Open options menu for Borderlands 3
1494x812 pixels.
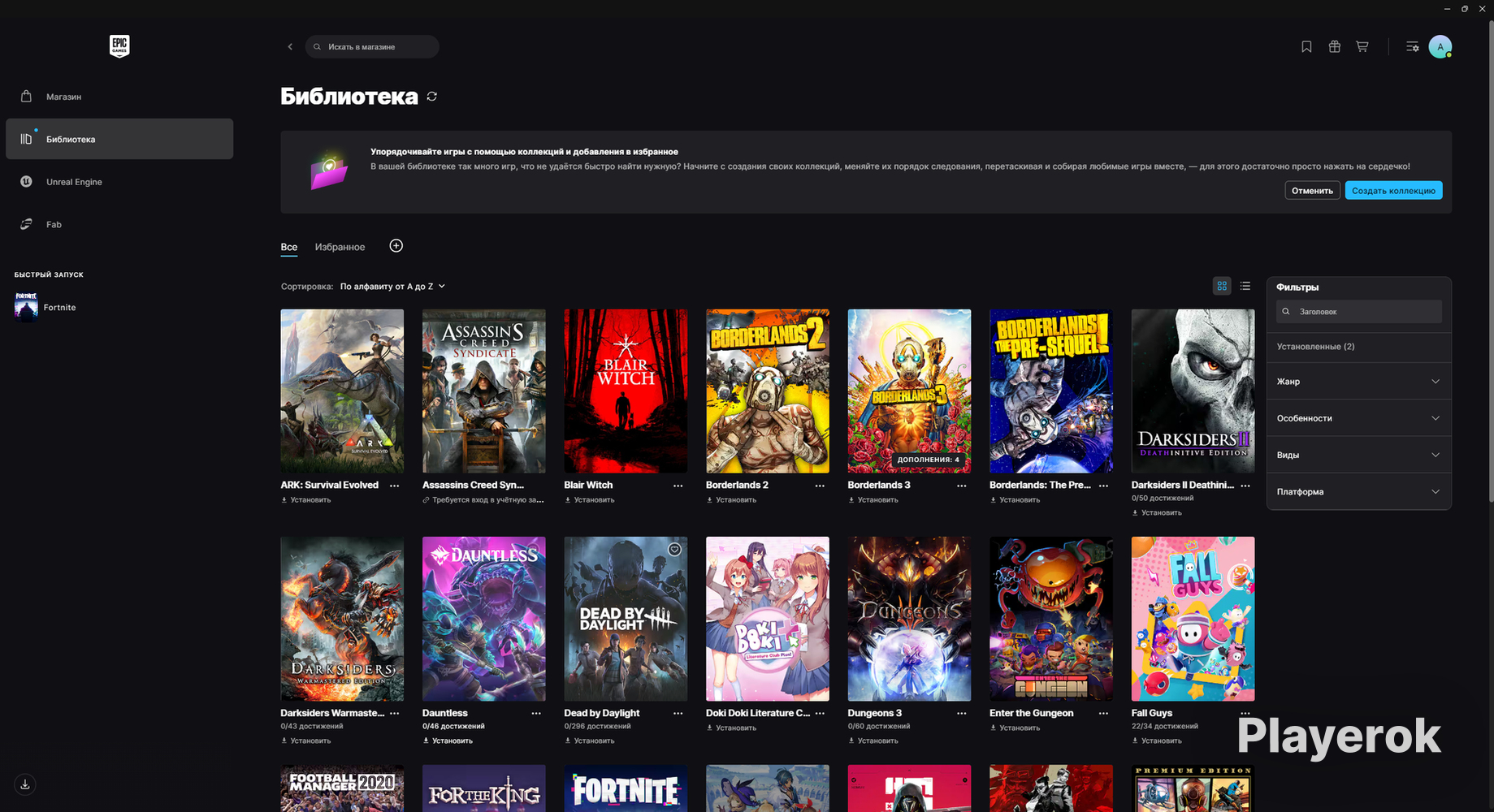coord(962,486)
